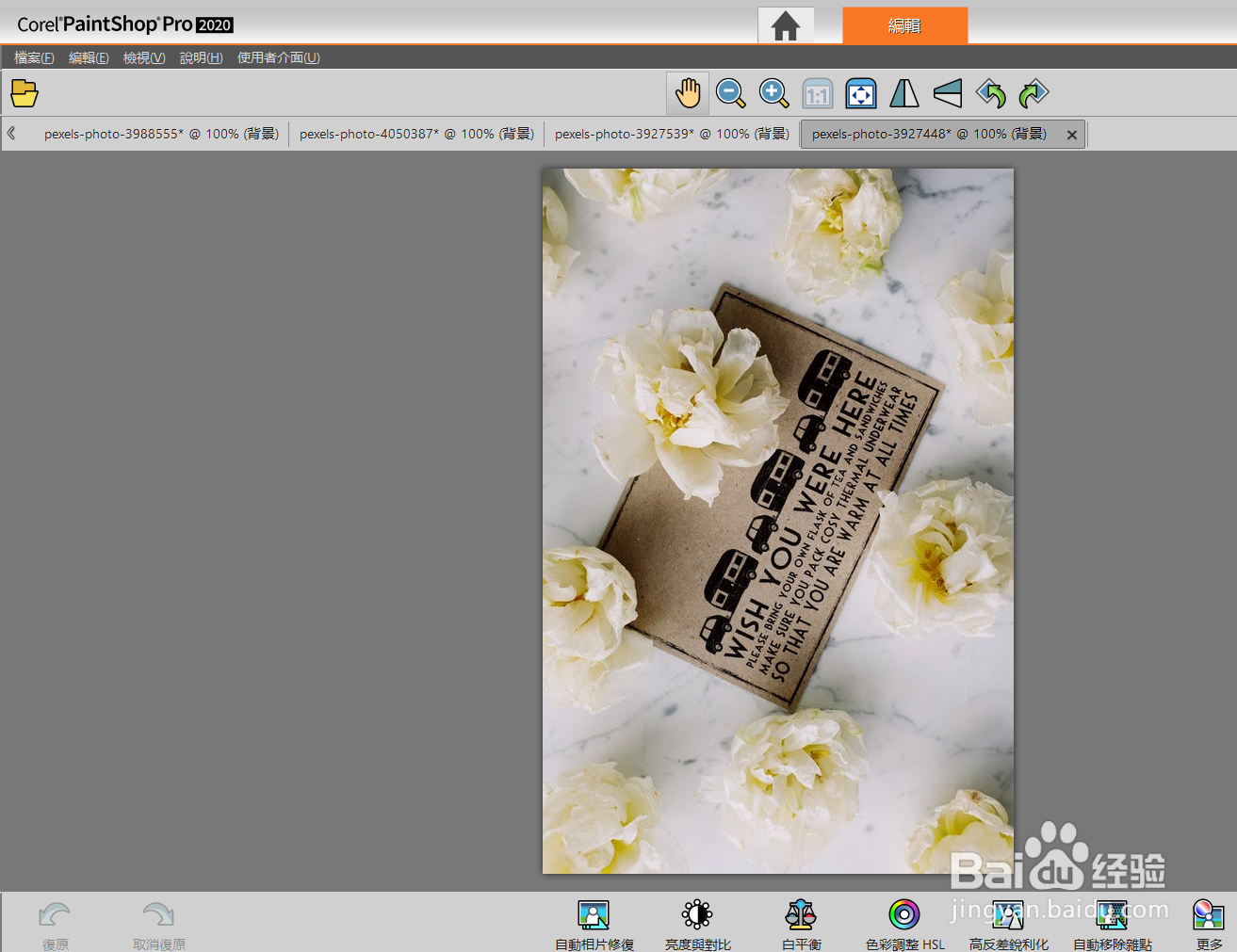
Task: Select the pexels-photo-3927448 document tab
Action: tap(929, 134)
